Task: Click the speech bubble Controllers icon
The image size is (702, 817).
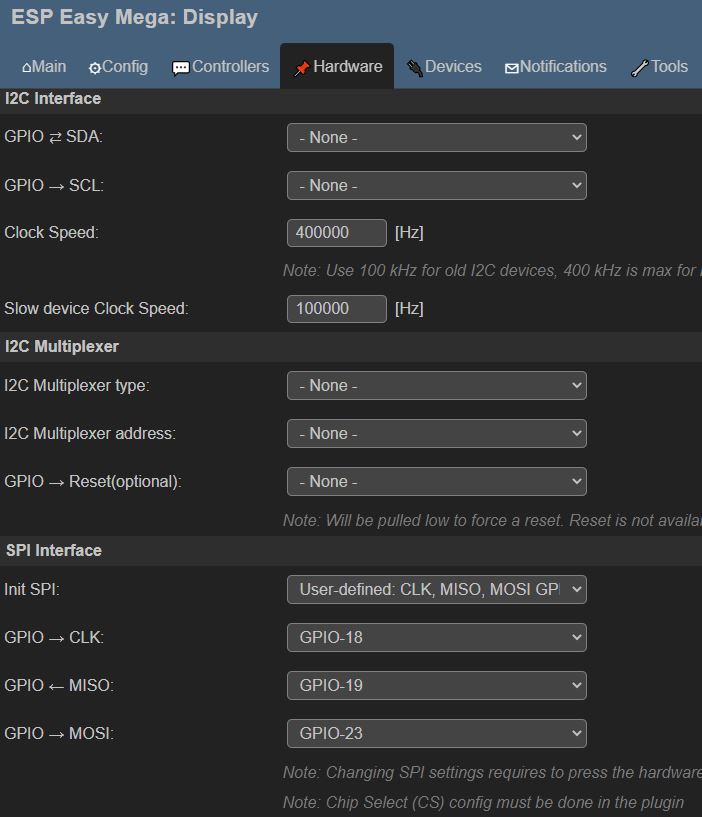Action: [180, 68]
